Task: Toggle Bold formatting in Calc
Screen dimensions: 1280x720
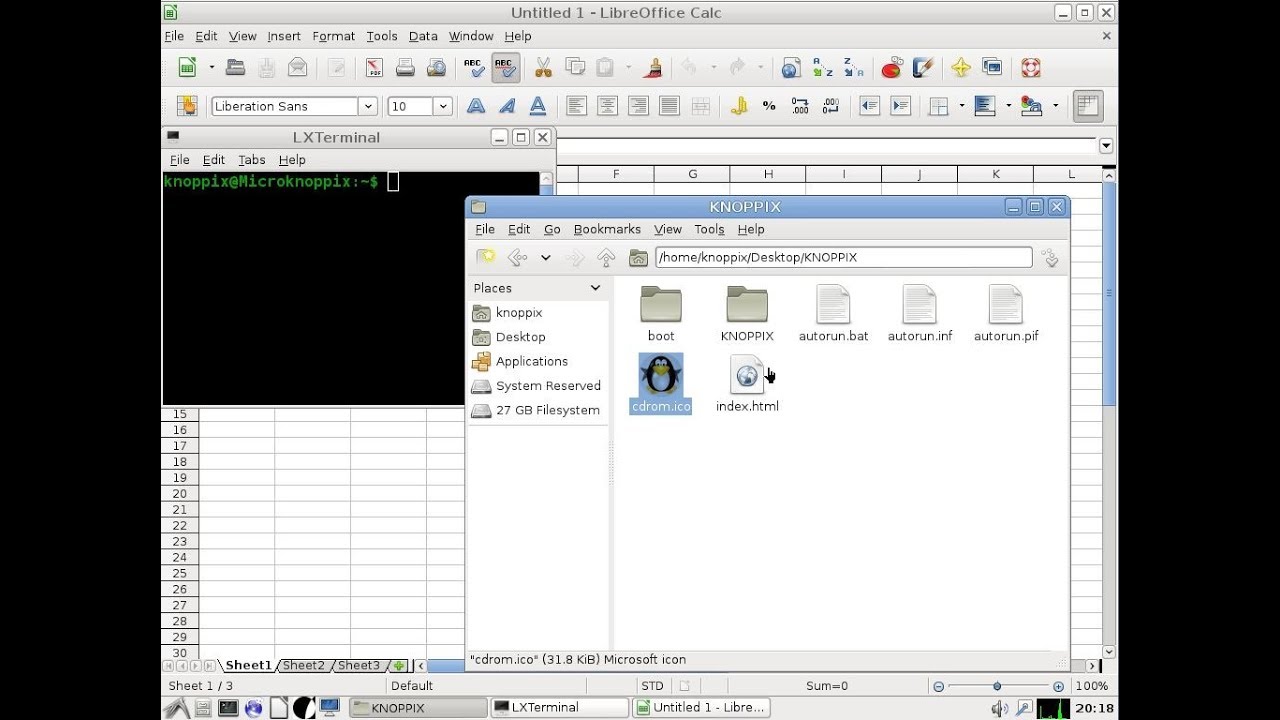Action: pos(476,106)
